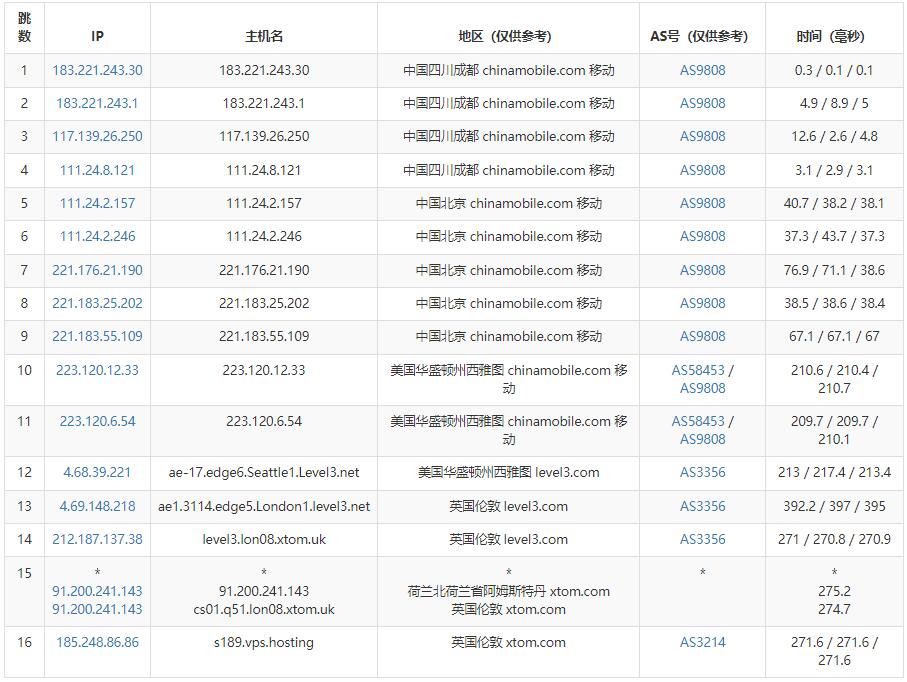Select the 主机名 column header

[264, 36]
